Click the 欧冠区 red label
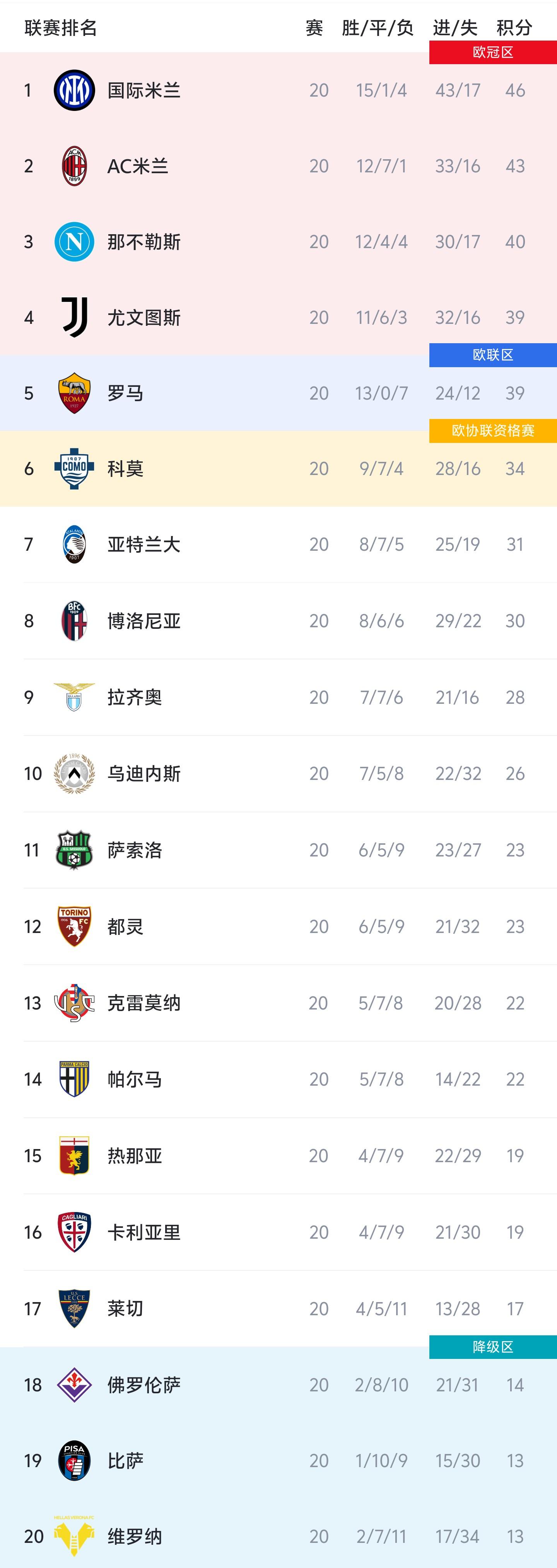The width and height of the screenshot is (557, 1568). click(492, 52)
